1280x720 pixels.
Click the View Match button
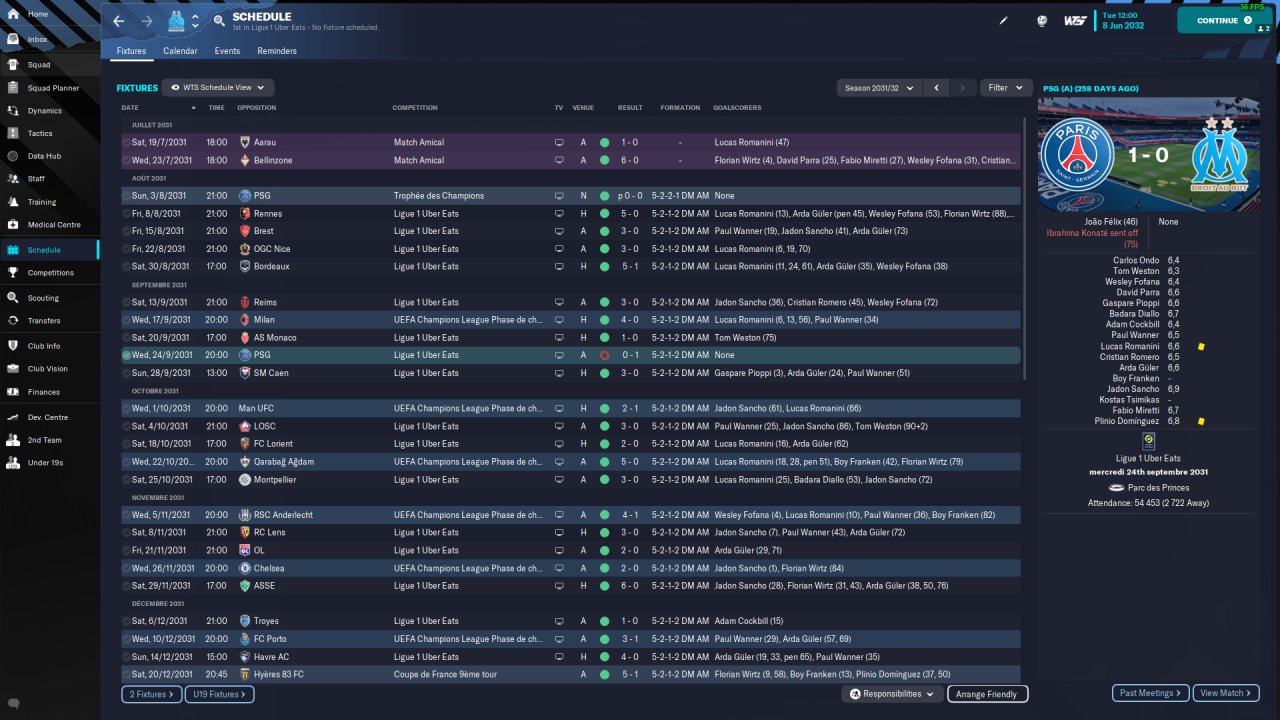1226,693
